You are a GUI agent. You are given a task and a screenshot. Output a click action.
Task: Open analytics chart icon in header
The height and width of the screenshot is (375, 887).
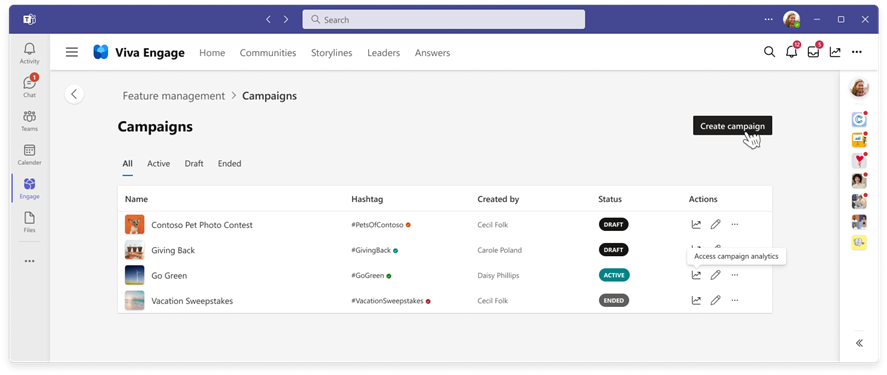[x=835, y=52]
